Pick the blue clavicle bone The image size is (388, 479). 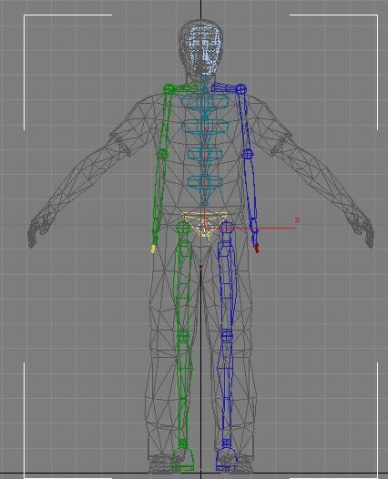coord(223,88)
